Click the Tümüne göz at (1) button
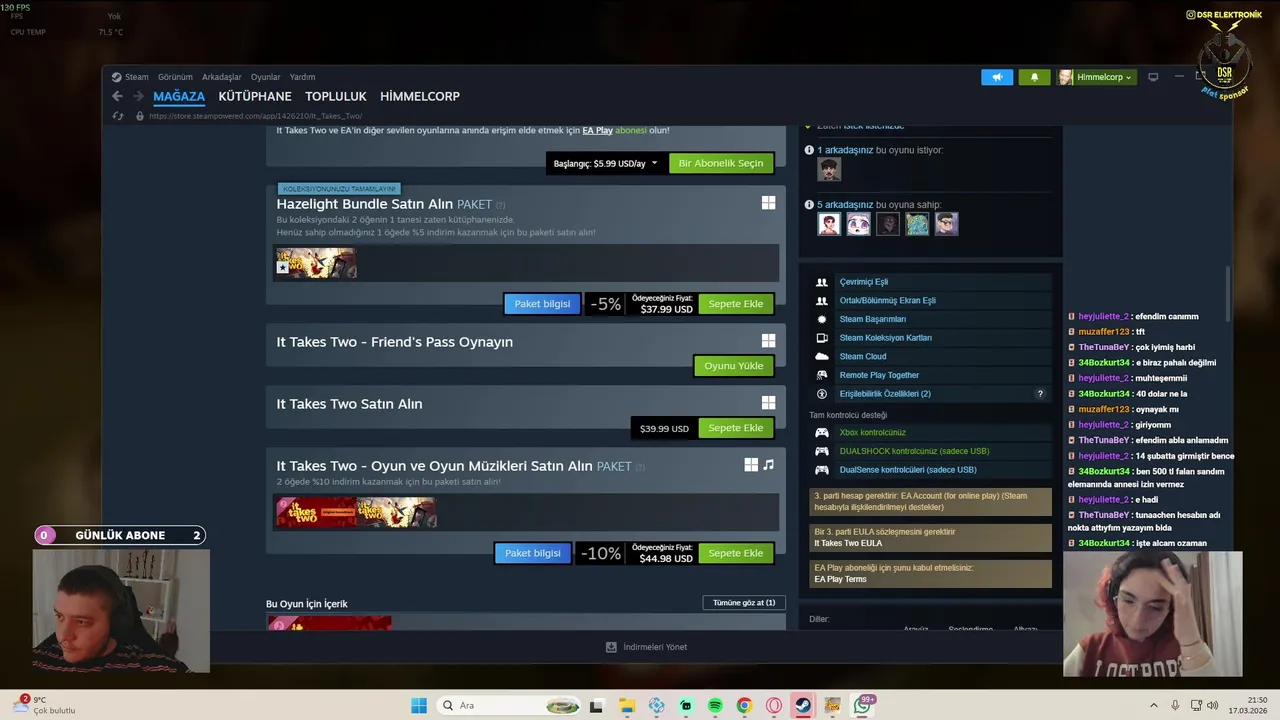The image size is (1280, 720). coord(744,603)
